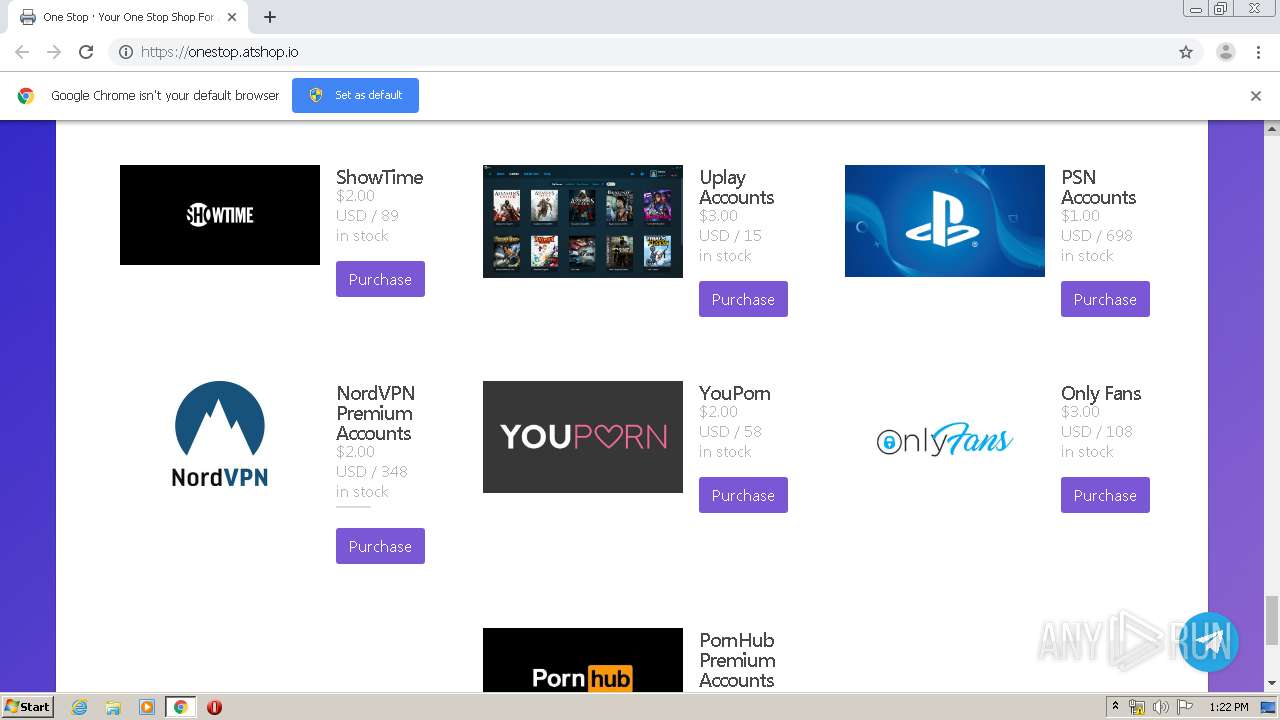Click the address bar URL

pyautogui.click(x=220, y=52)
